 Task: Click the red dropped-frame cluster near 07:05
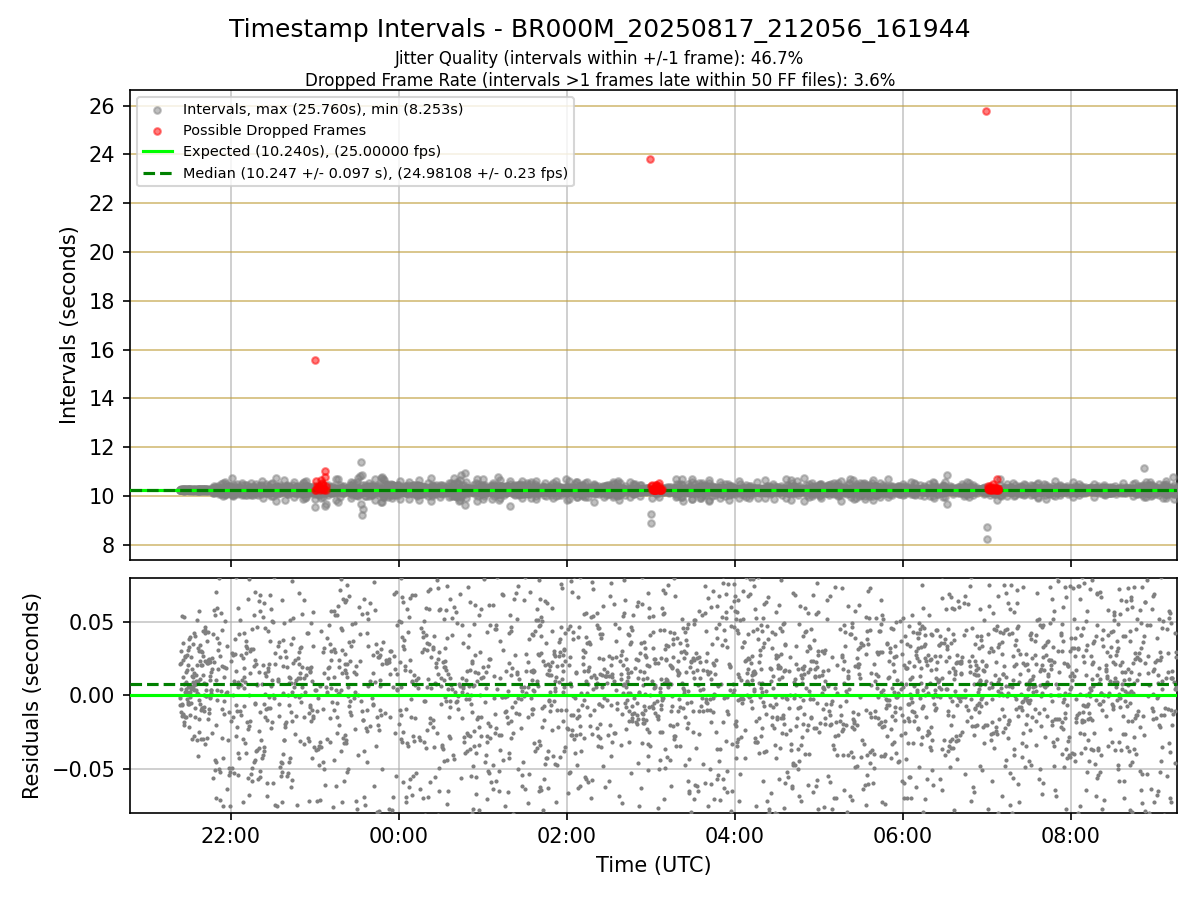(x=993, y=488)
